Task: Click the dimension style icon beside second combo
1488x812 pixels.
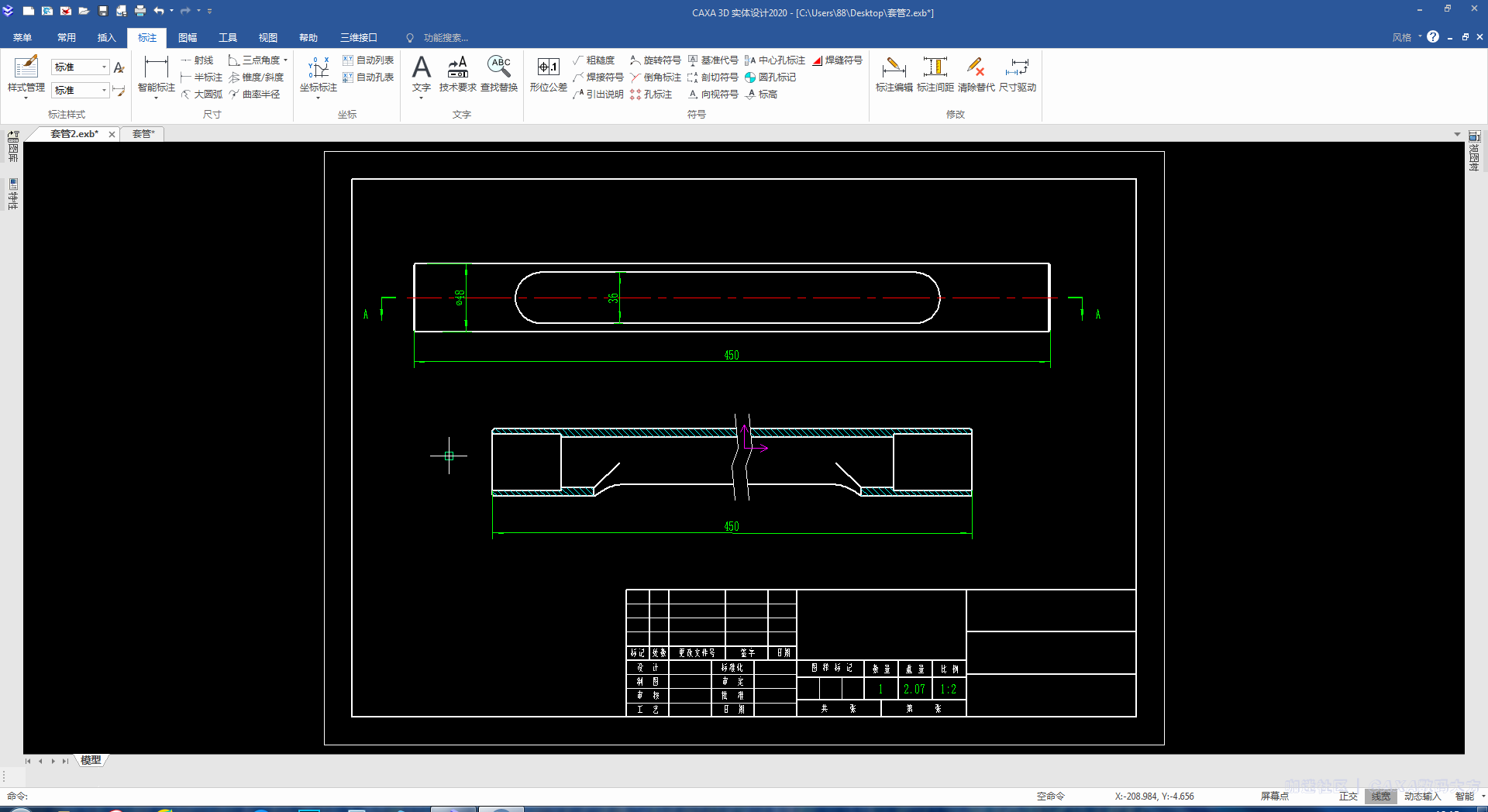Action: 119,91
